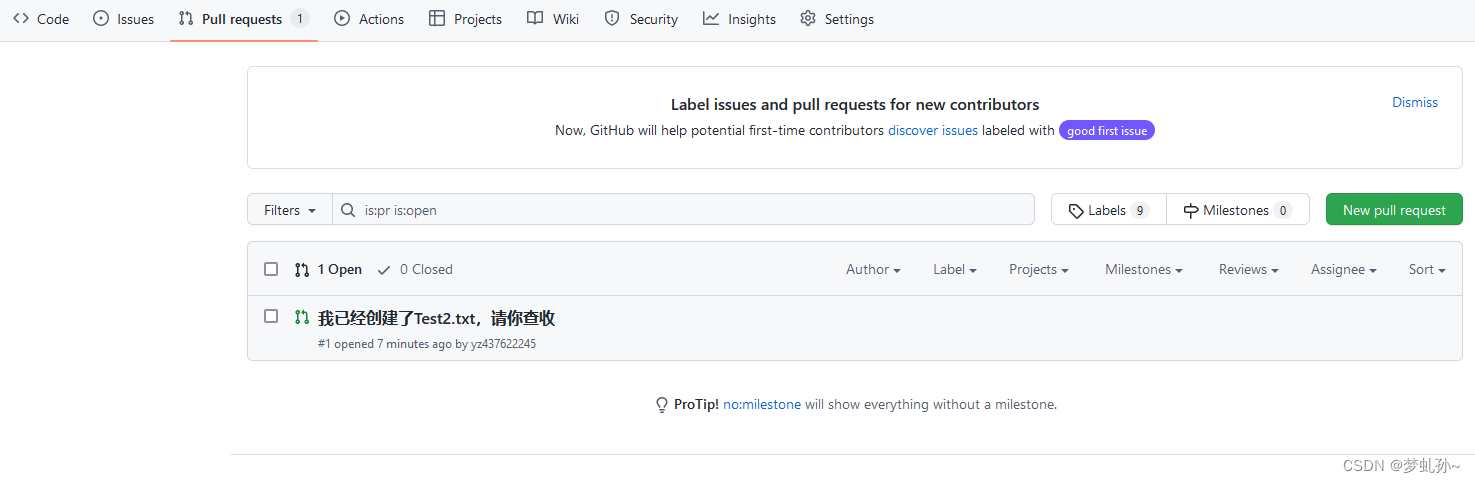Click the checkmark icon beside 0 Closed
This screenshot has height=483, width=1475.
tap(384, 270)
